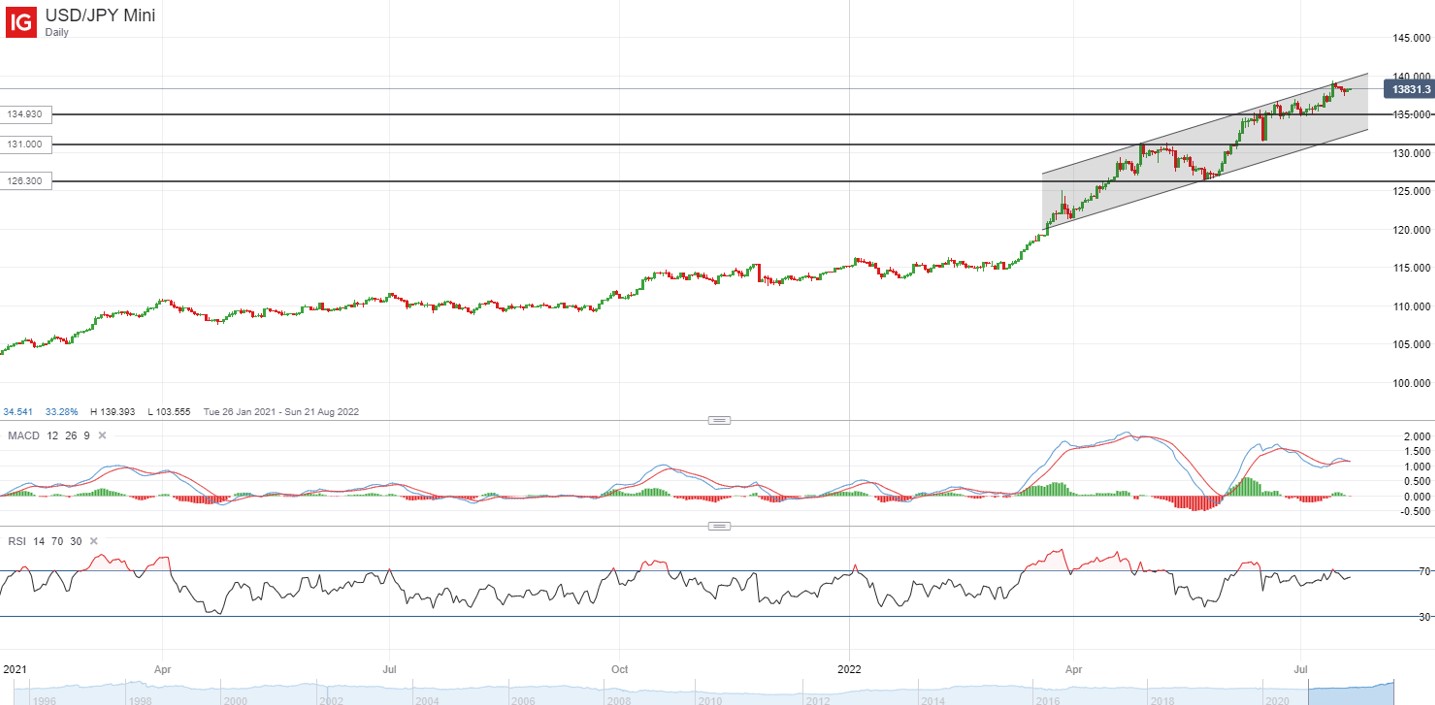Click the USD/JPY Mini market title
This screenshot has width=1435, height=705.
[100, 15]
